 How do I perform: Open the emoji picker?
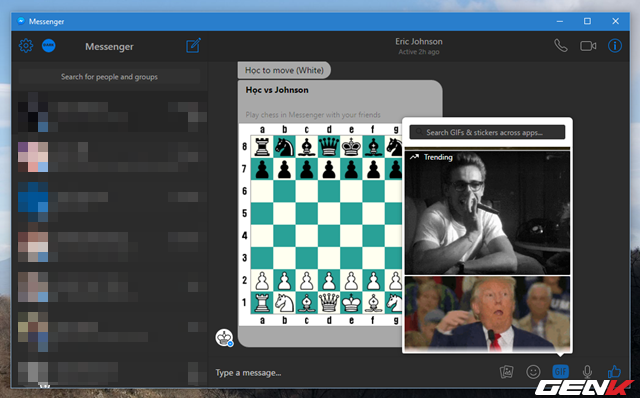point(533,372)
